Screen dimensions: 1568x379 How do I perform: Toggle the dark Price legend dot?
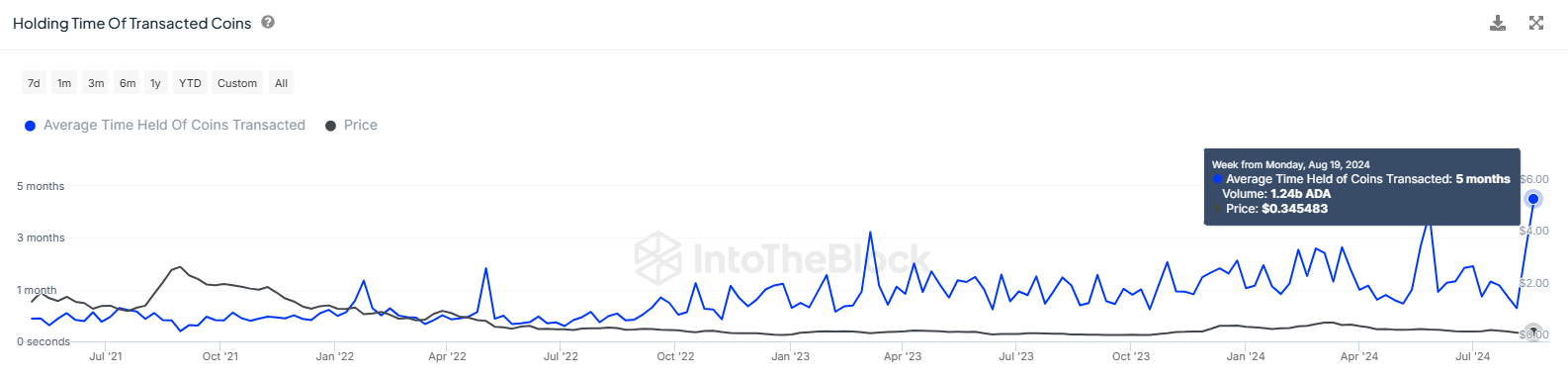pos(331,126)
